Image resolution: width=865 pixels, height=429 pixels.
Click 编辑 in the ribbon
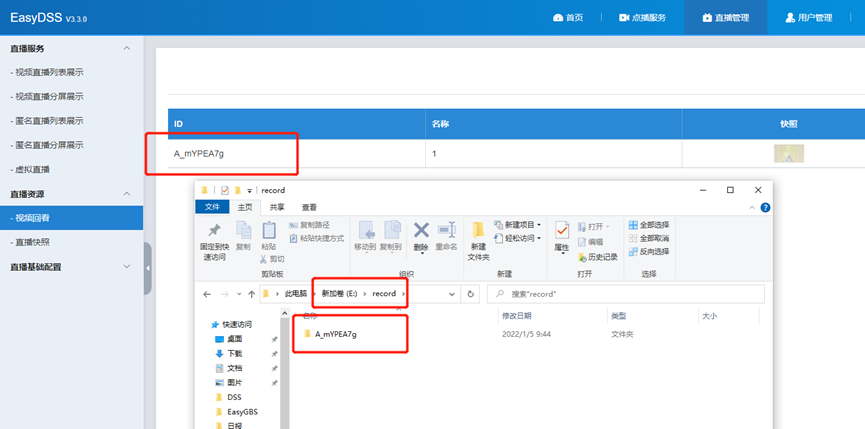(590, 242)
